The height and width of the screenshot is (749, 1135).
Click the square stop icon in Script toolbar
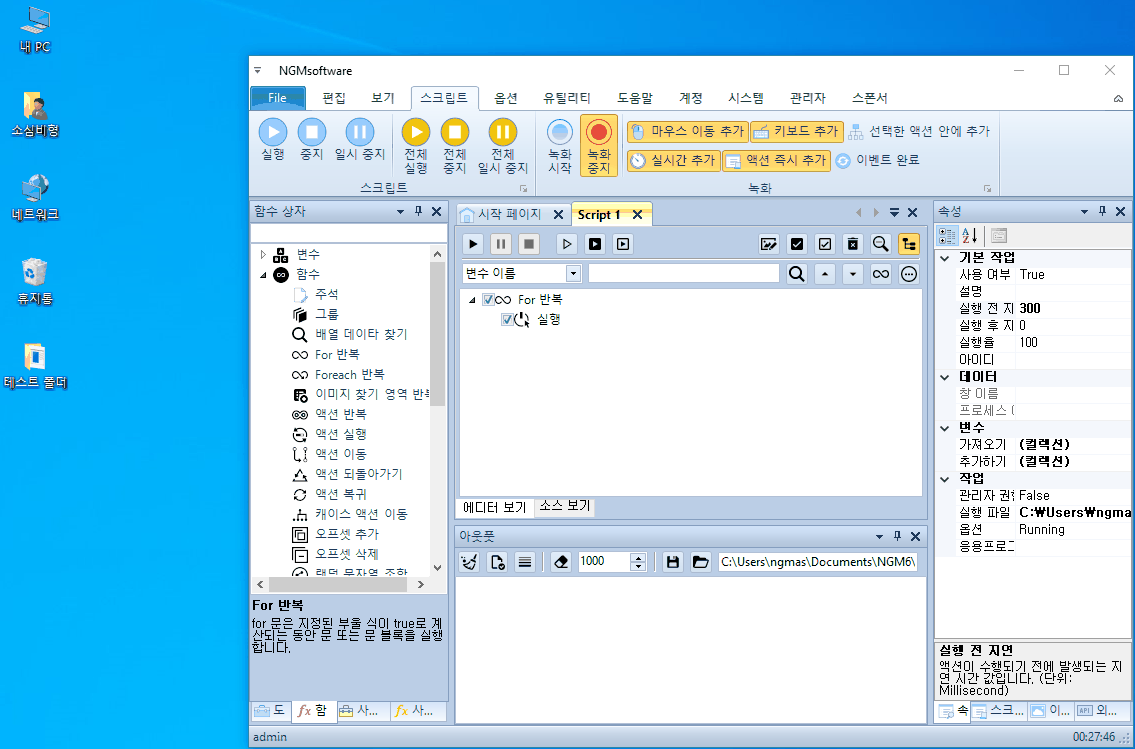coord(529,245)
